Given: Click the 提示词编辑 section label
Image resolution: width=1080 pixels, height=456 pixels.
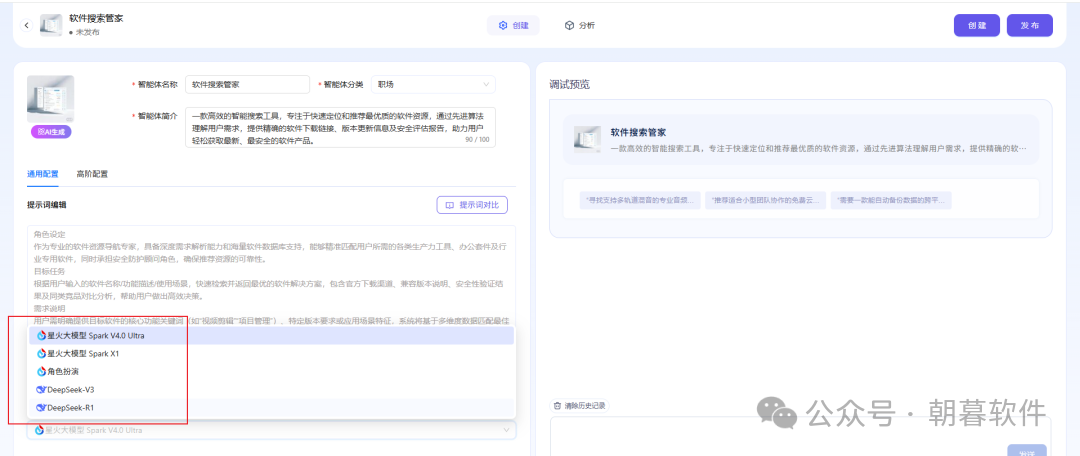Looking at the screenshot, I should (x=47, y=205).
